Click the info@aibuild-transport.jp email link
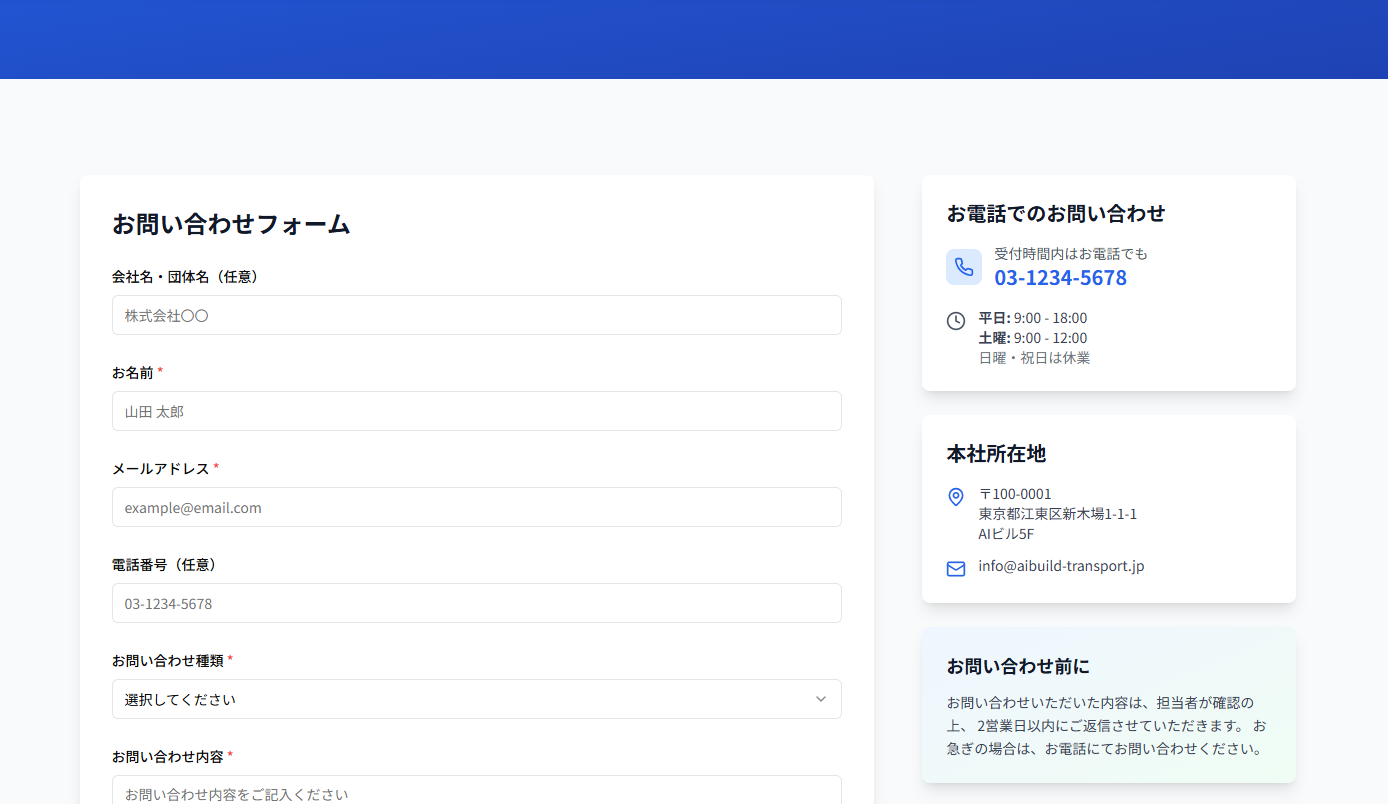The width and height of the screenshot is (1388, 804). coord(1061,565)
